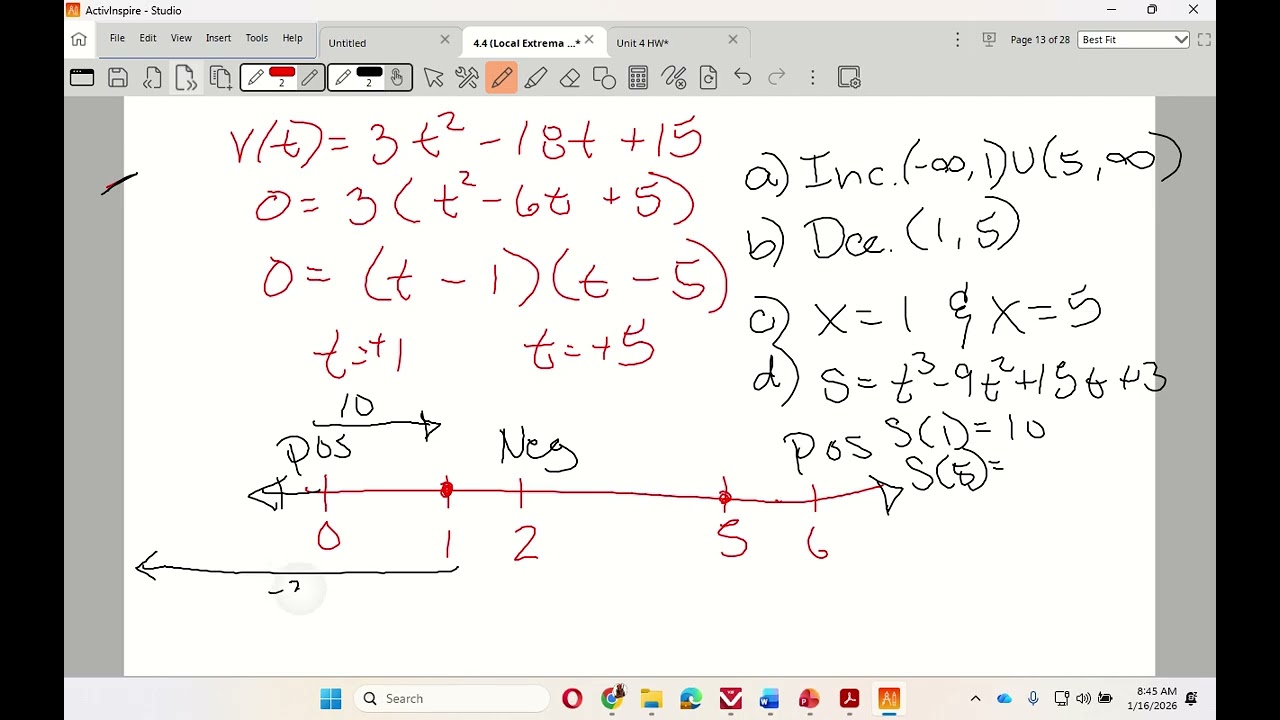Select the black pen preset

click(369, 77)
